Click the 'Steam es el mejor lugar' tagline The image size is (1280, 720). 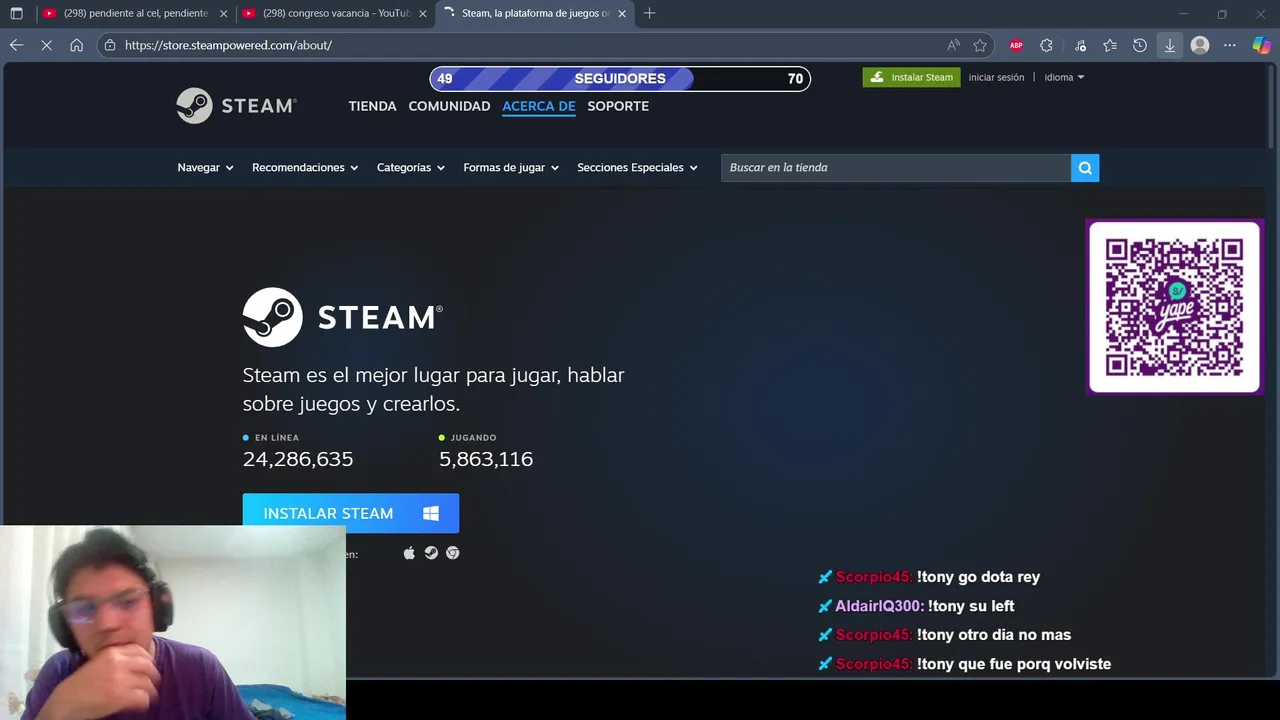[x=433, y=389]
